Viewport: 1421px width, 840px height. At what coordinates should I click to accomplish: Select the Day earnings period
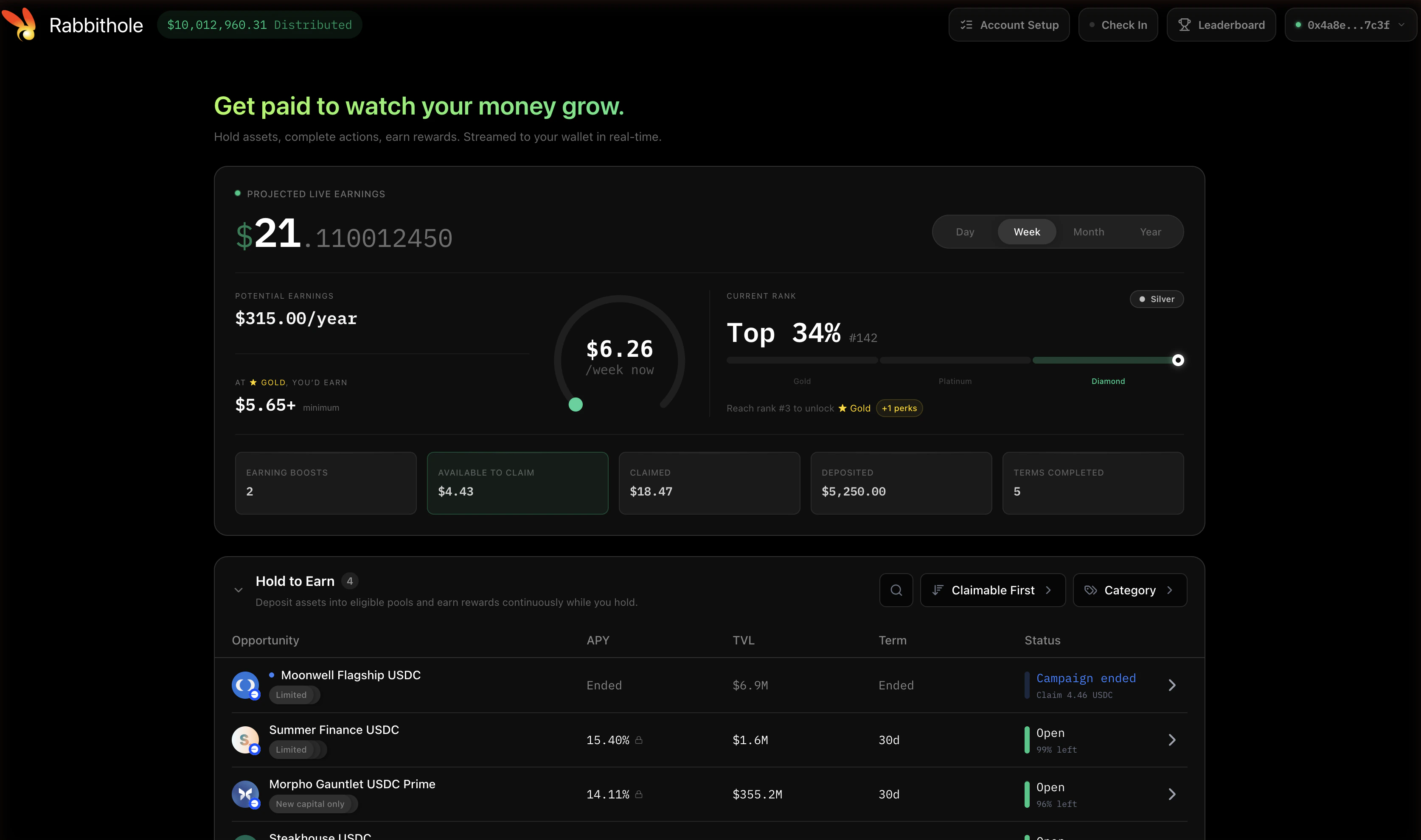(x=965, y=232)
